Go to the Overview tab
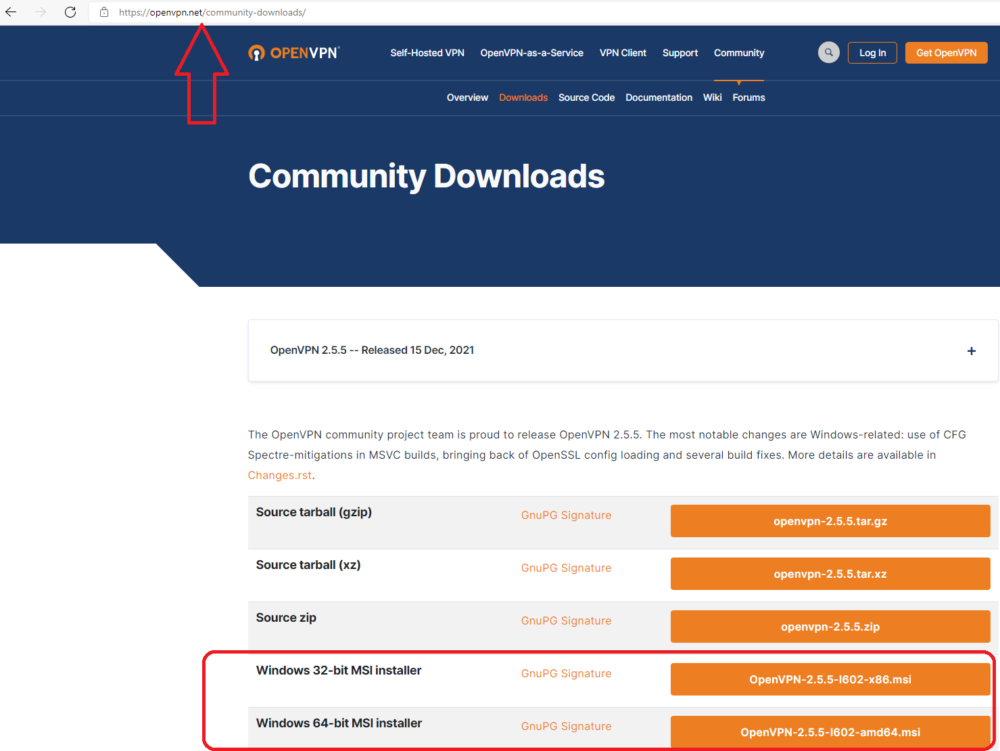 467,98
